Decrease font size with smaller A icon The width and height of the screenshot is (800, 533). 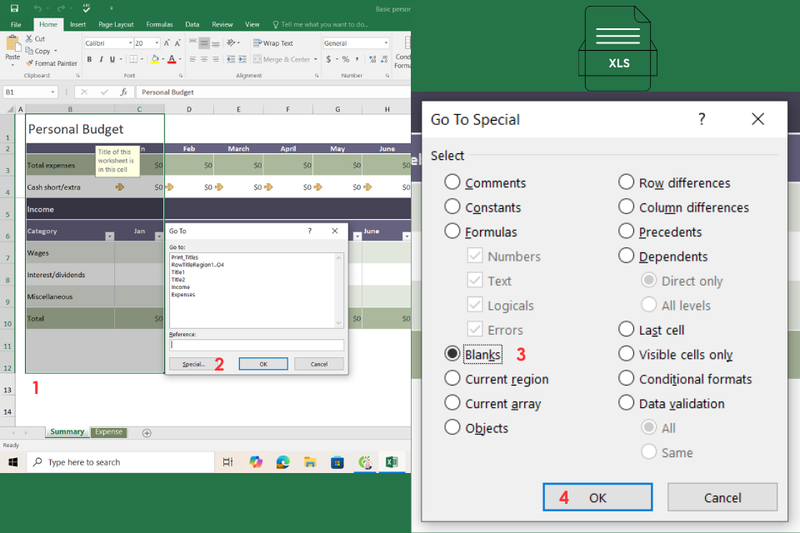[177, 43]
